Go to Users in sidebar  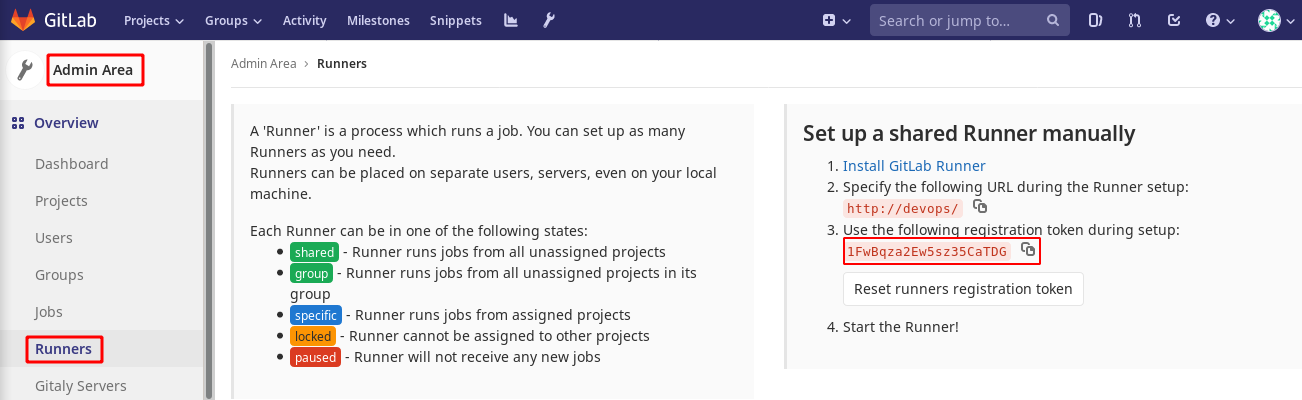point(54,238)
